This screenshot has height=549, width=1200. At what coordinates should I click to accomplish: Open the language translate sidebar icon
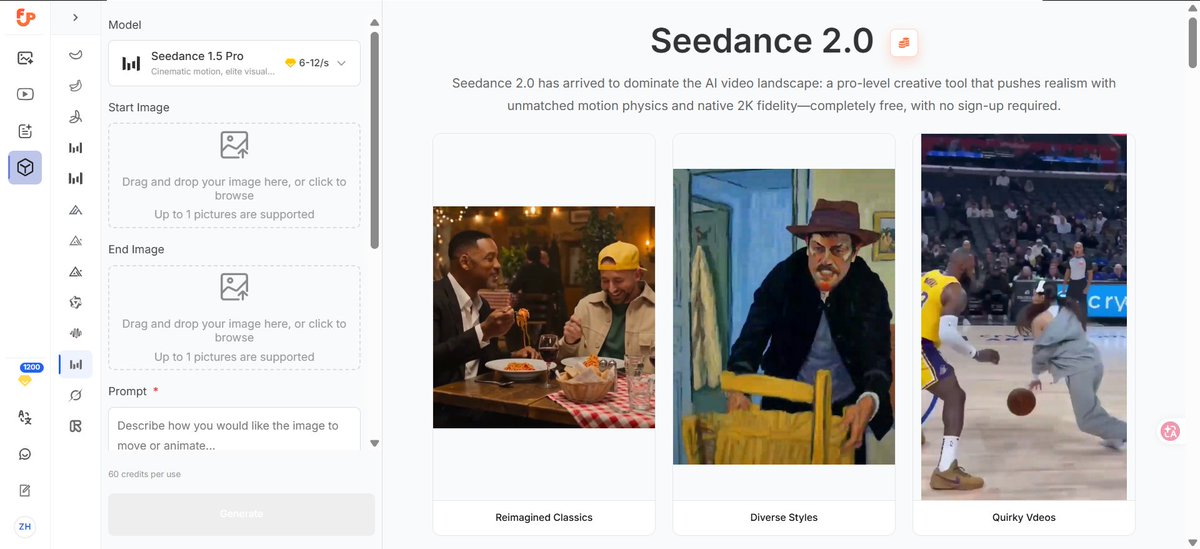25,417
